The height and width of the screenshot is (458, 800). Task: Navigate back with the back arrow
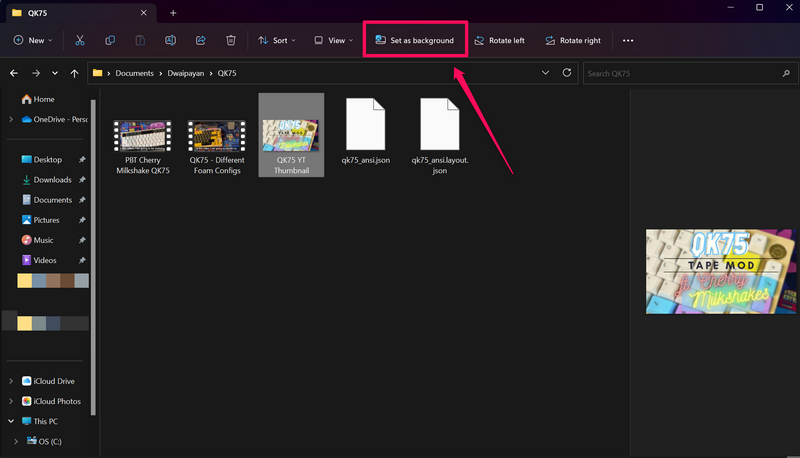coord(14,73)
